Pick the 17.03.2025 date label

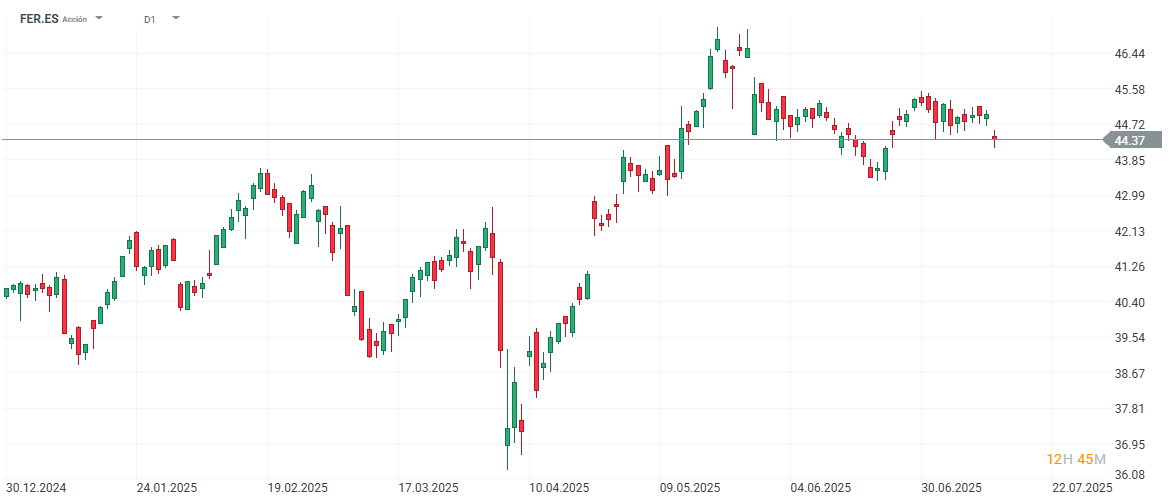click(429, 488)
